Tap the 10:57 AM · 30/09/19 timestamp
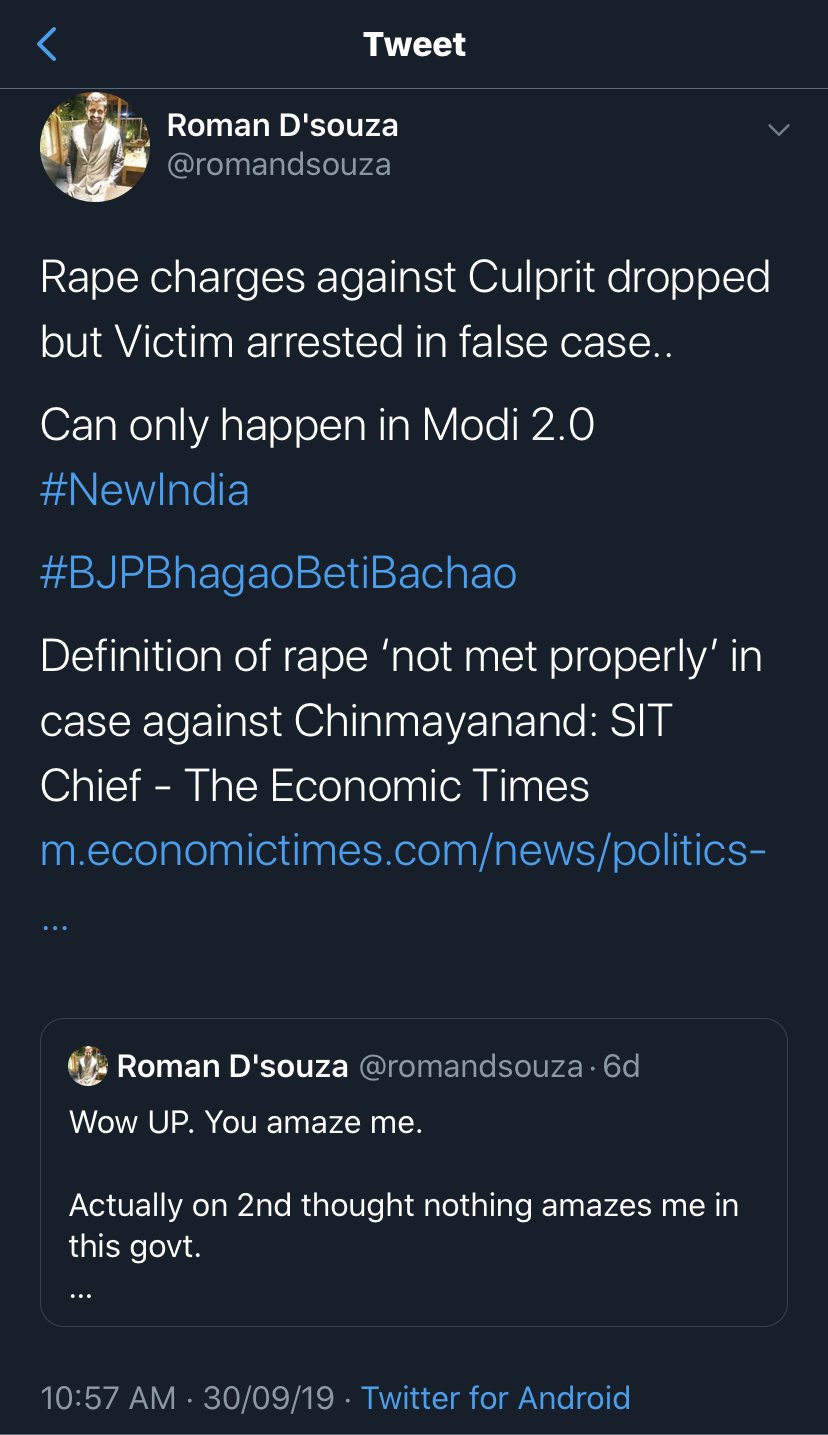Screen dimensions: 828x1435 click(x=187, y=1397)
